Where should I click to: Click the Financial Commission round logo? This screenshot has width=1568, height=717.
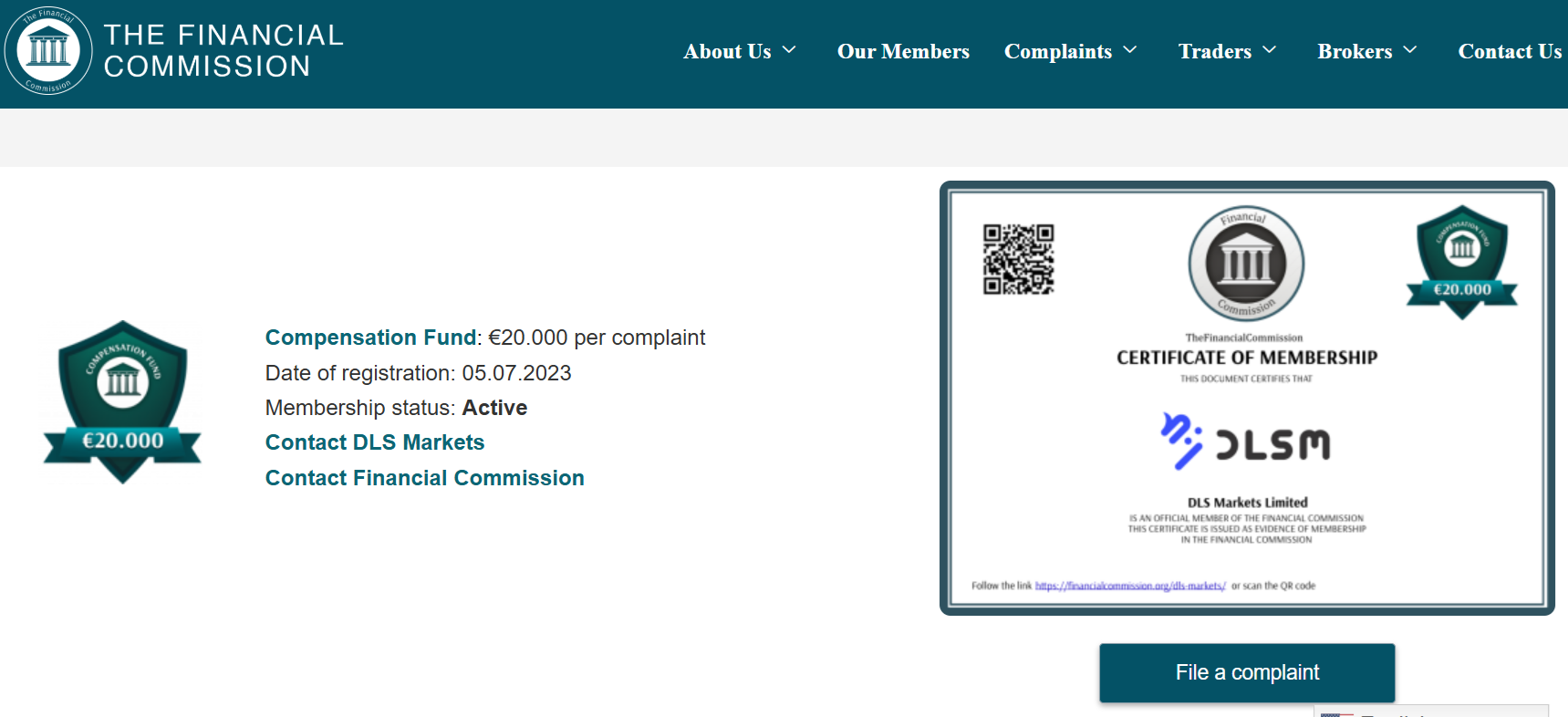click(x=48, y=50)
